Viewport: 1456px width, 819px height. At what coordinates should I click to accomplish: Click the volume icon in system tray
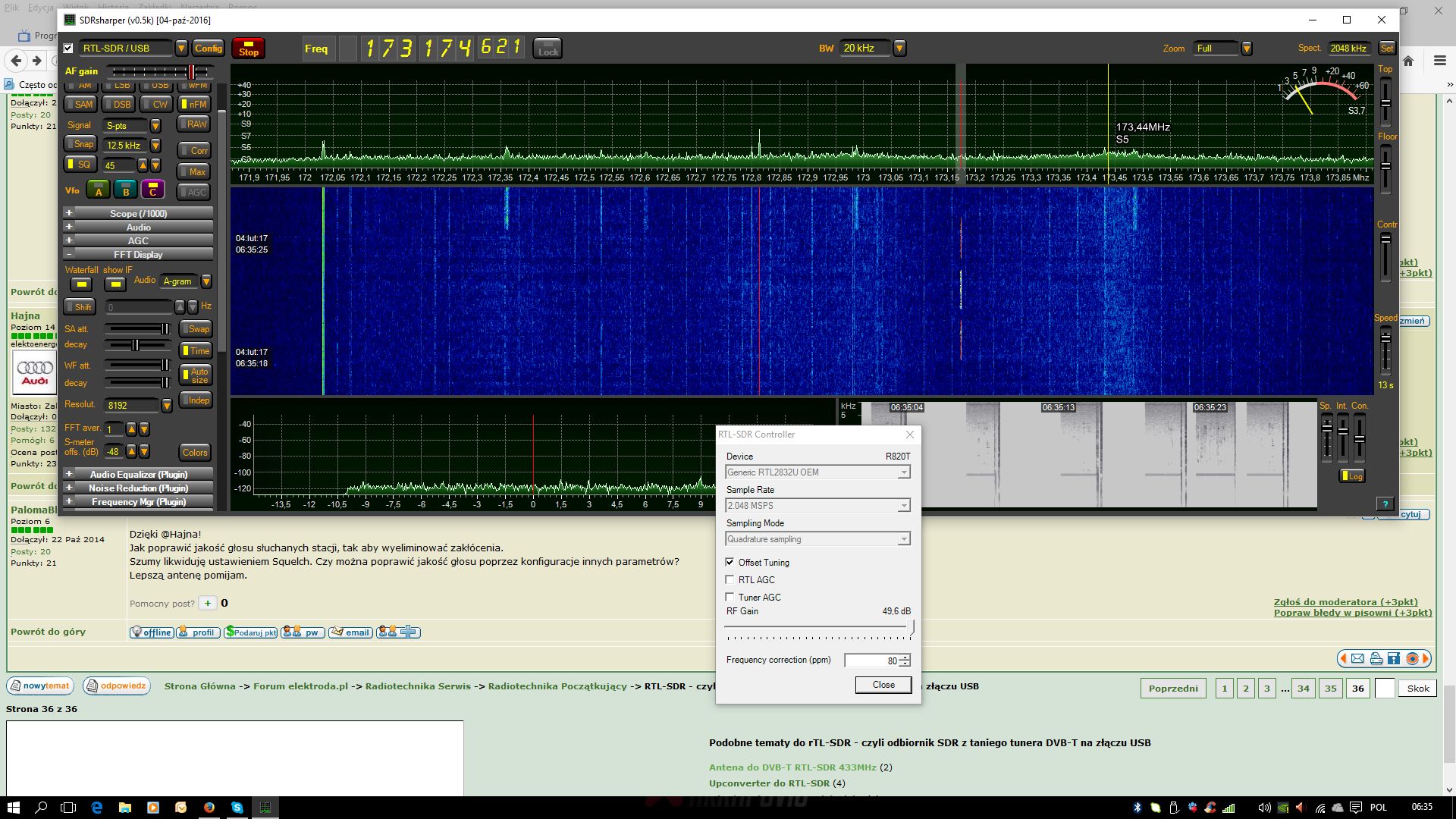click(1264, 808)
